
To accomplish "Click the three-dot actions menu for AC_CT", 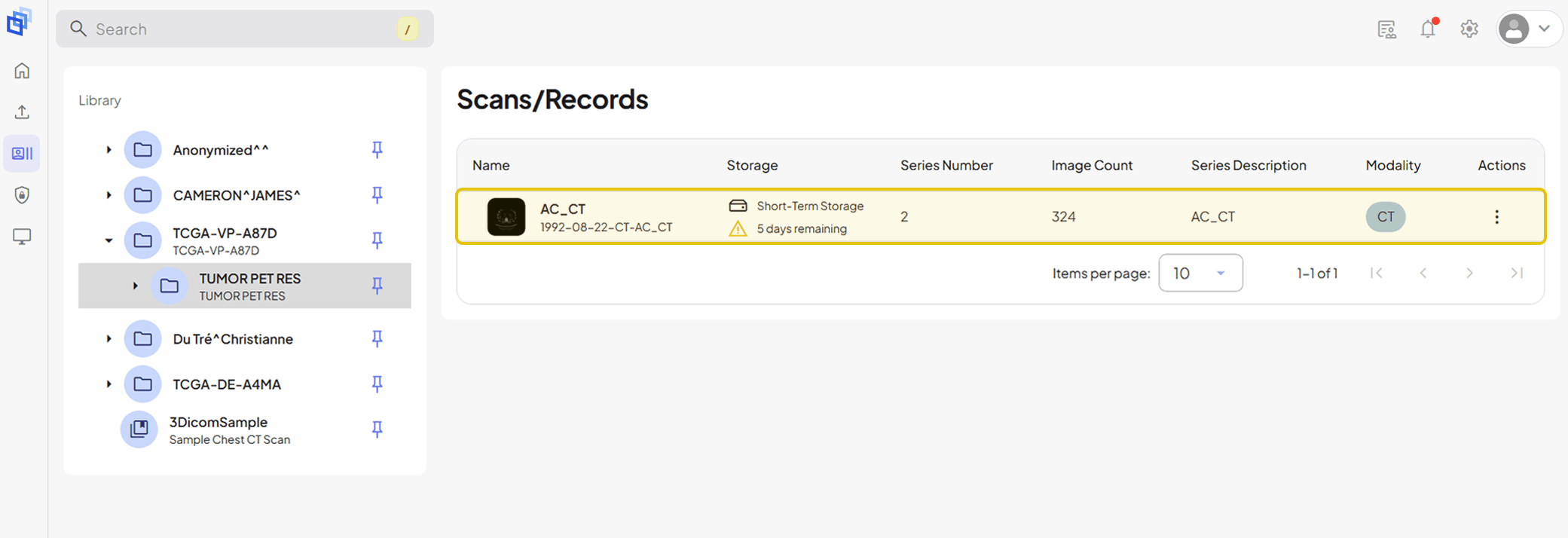I will (1496, 217).
